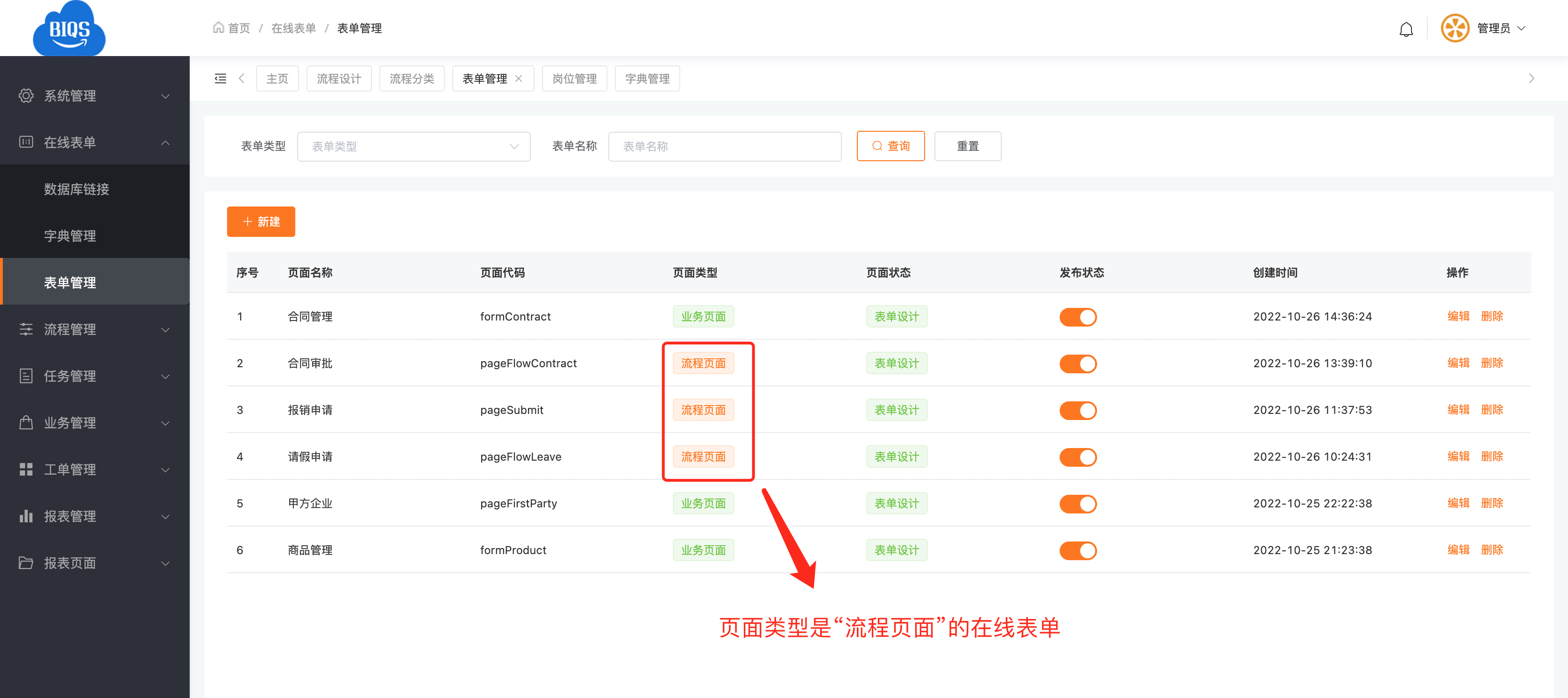Click 在线表单 in the breadcrumb
1568x698 pixels.
pos(293,28)
